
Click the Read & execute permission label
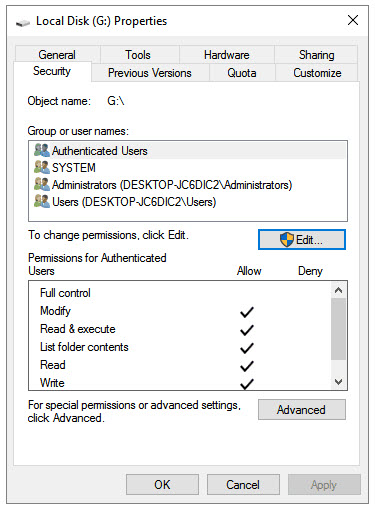[x=78, y=329]
